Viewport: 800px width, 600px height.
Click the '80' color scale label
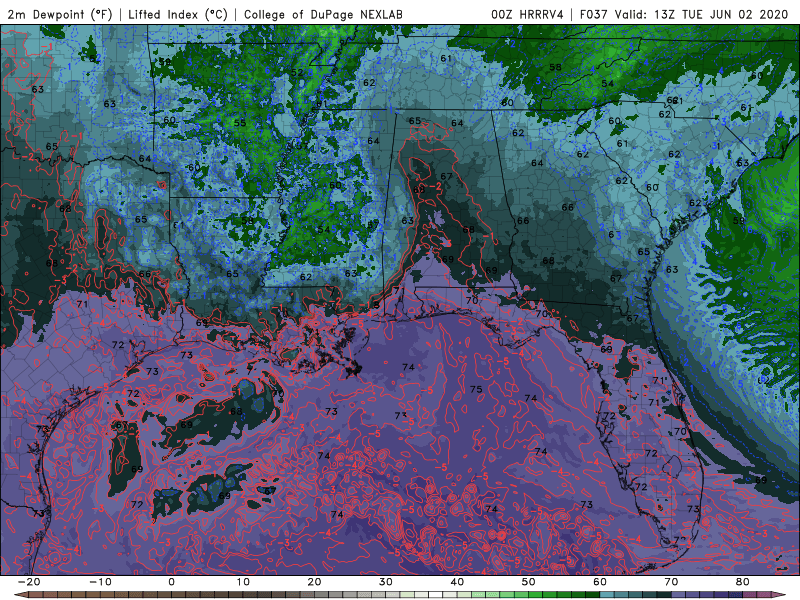pyautogui.click(x=743, y=582)
